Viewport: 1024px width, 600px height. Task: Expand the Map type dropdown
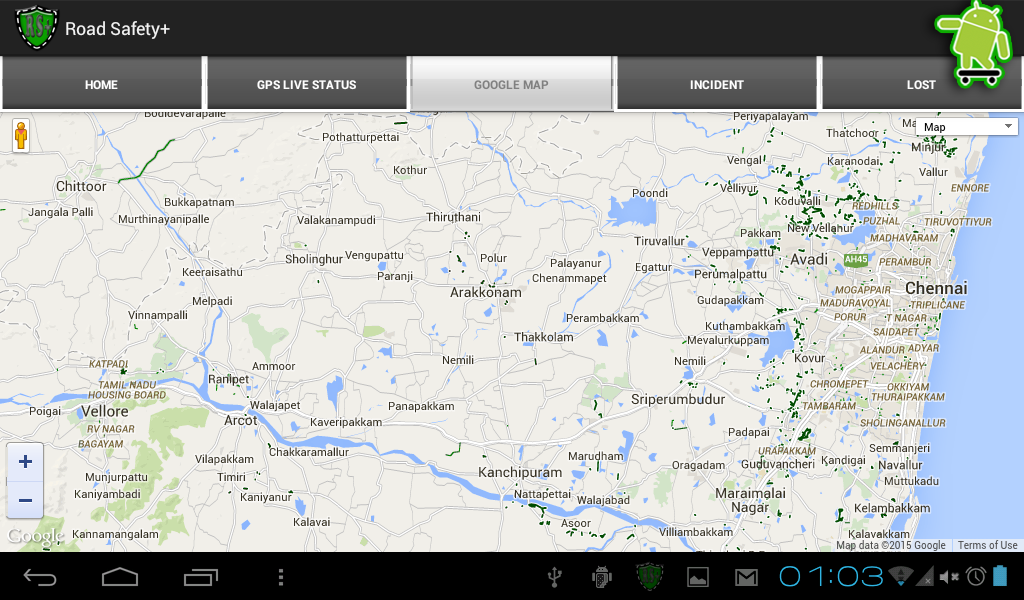click(x=967, y=127)
